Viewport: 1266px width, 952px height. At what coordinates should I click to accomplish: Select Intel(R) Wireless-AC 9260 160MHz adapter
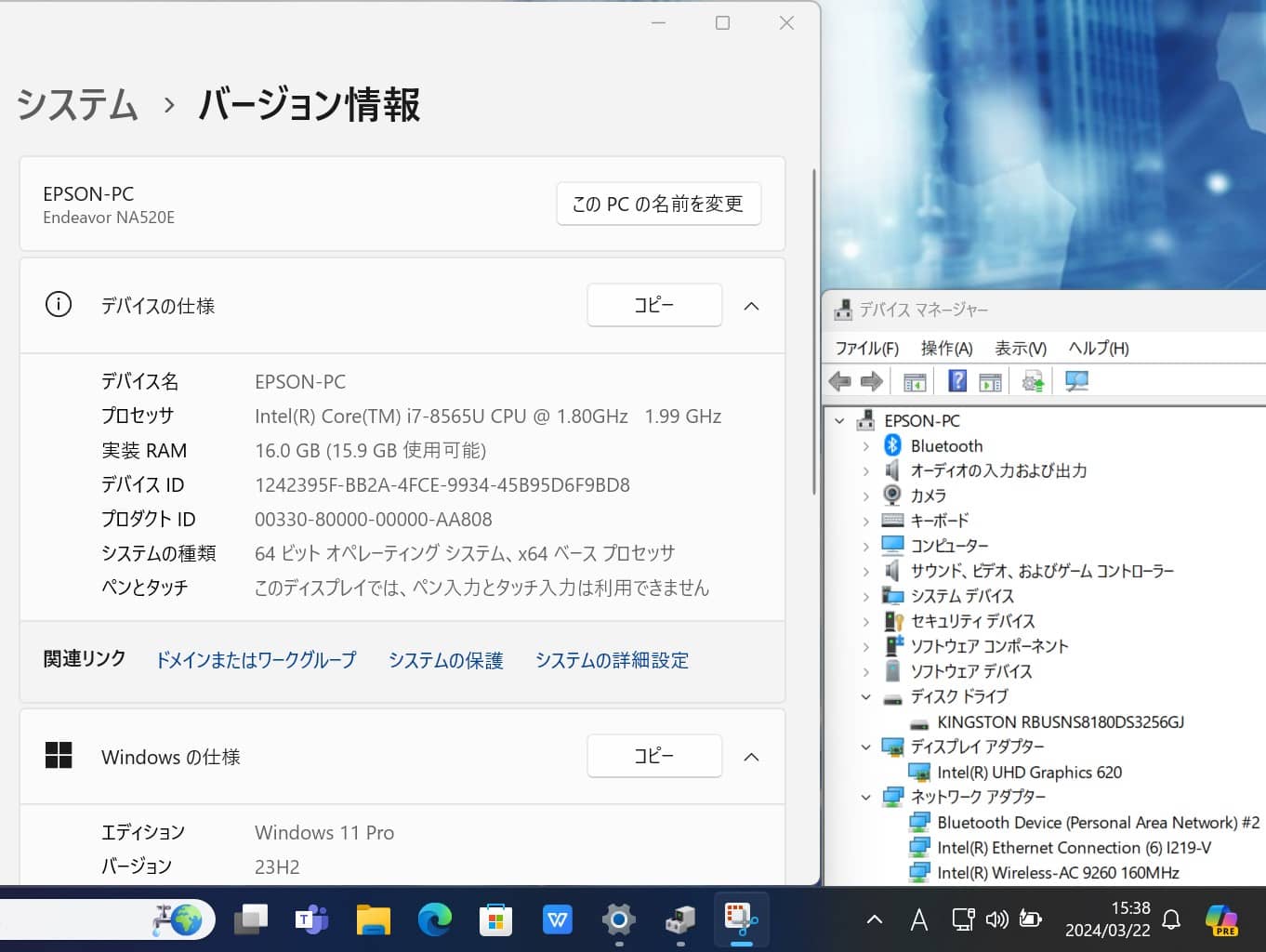1058,873
